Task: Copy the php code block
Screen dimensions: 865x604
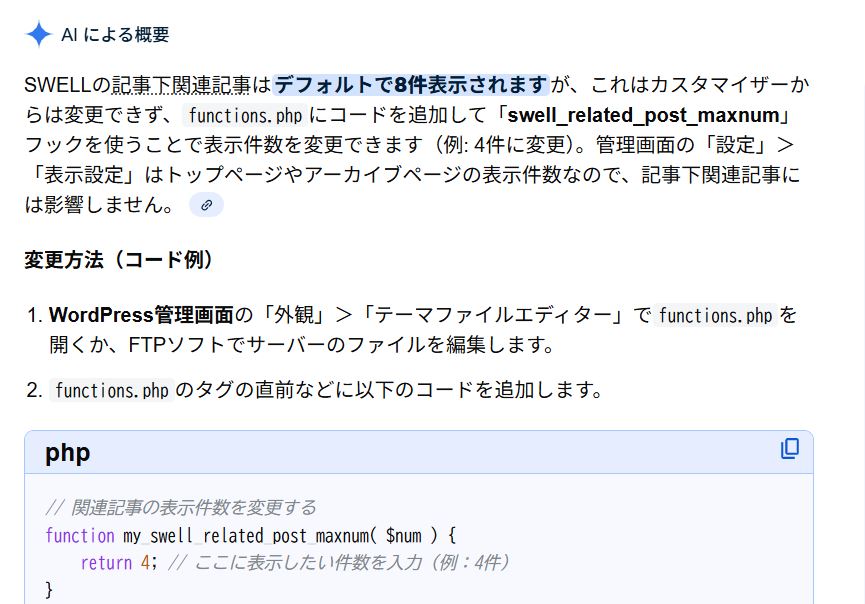Action: 790,449
